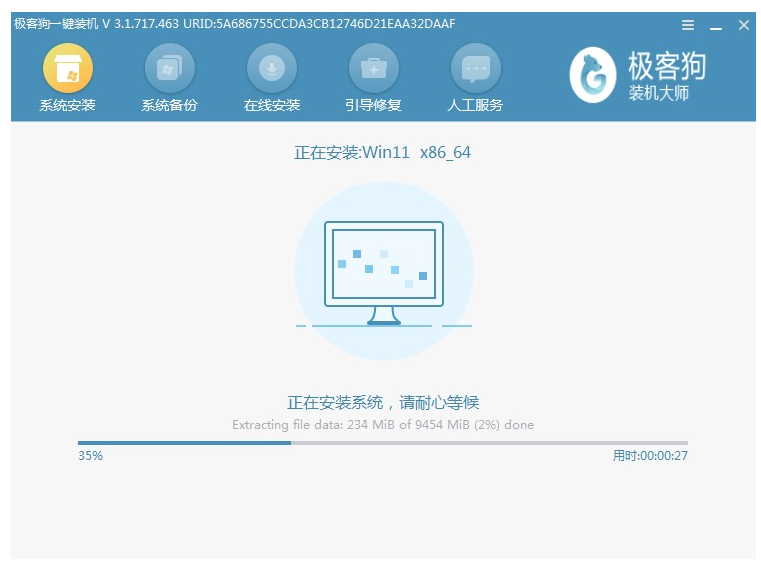The height and width of the screenshot is (570, 761).
Task: Click the 引导修复 tab label
Action: (x=374, y=105)
